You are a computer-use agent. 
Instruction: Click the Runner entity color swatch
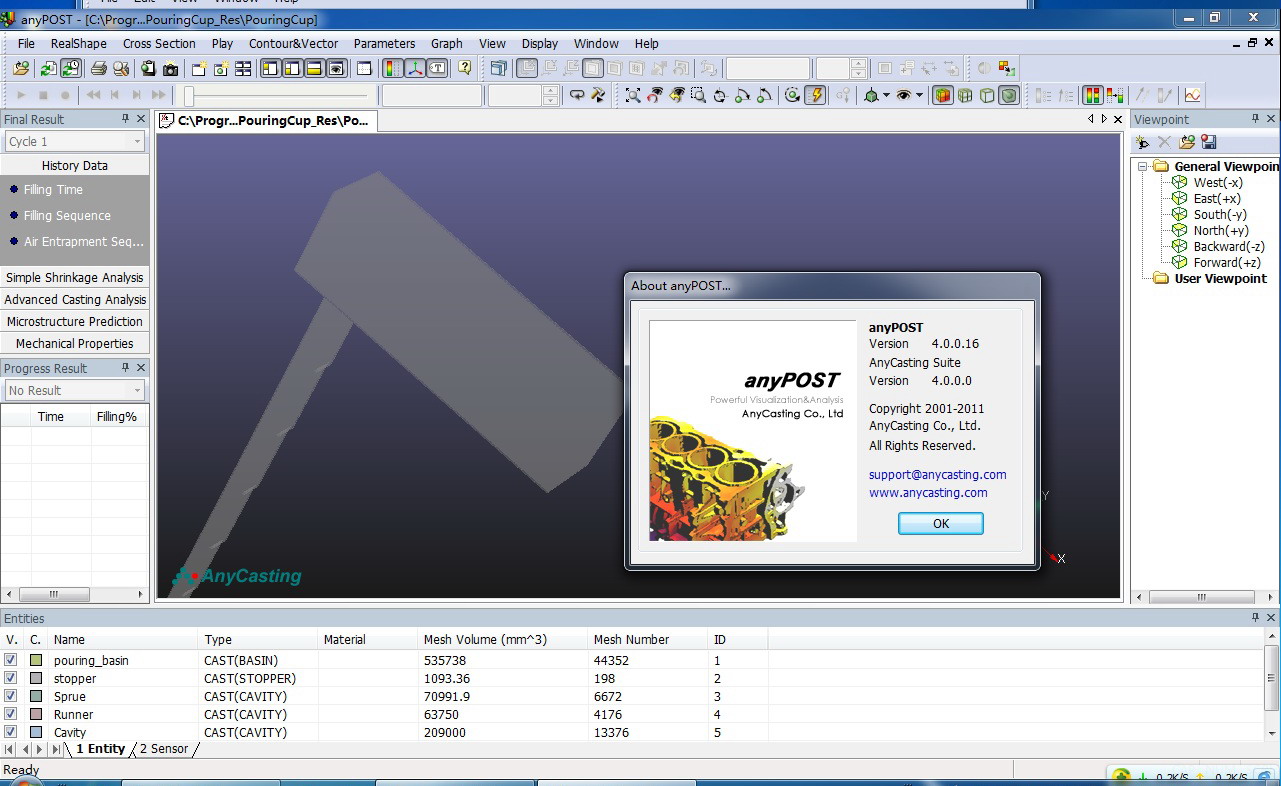[x=36, y=714]
